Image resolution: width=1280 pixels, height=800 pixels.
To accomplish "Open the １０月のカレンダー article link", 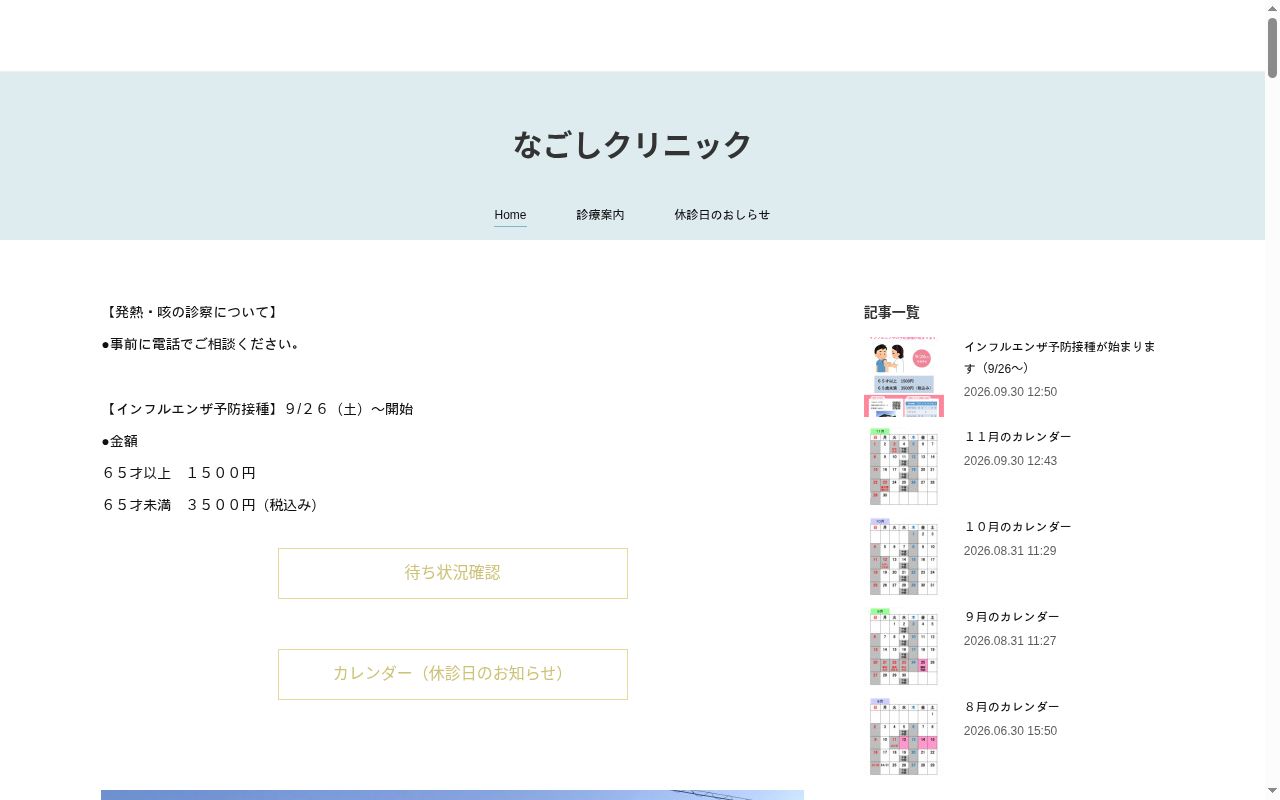I will (1017, 527).
